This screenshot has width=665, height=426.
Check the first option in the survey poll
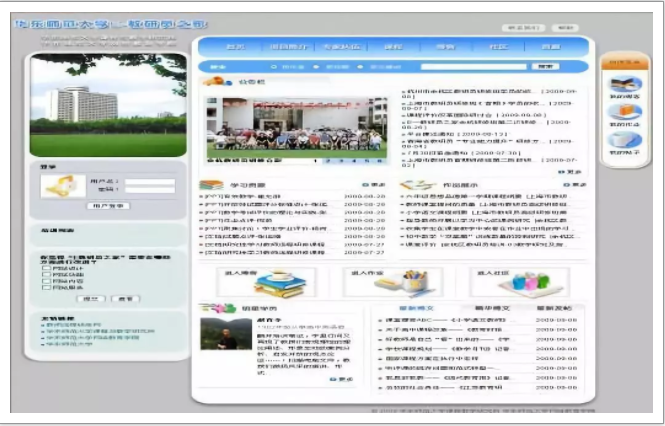46,268
